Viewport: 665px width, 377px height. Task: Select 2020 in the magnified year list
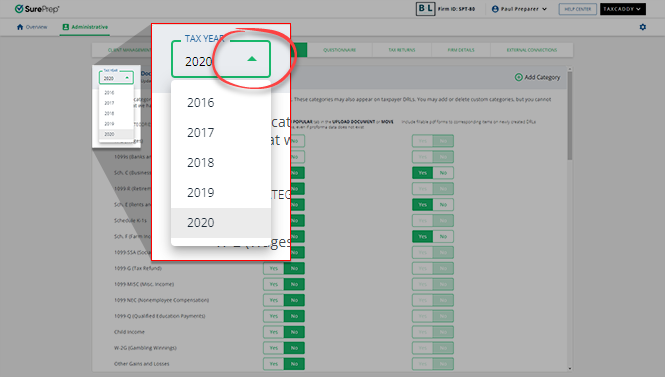(221, 223)
